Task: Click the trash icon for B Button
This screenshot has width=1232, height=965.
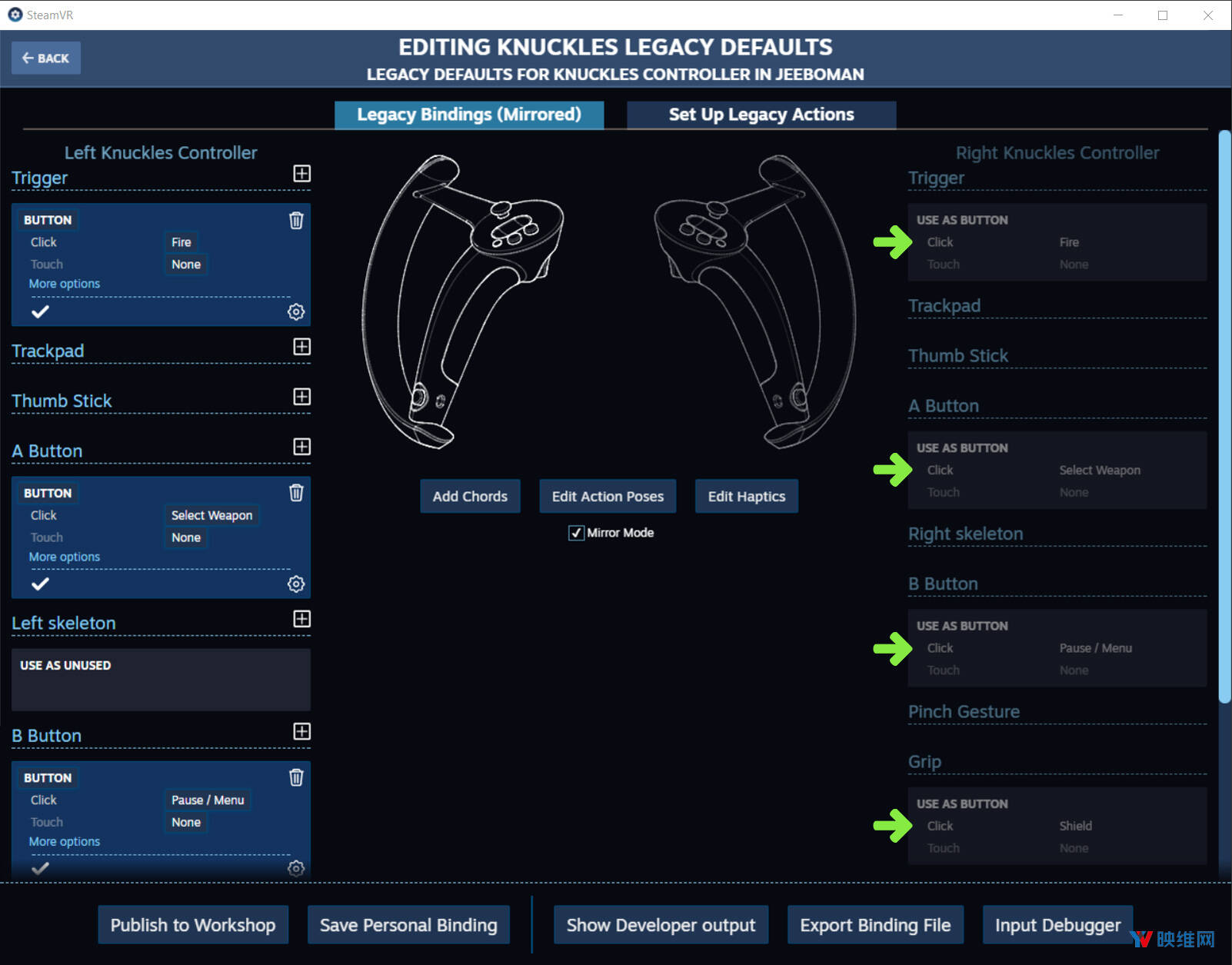Action: pos(296,777)
